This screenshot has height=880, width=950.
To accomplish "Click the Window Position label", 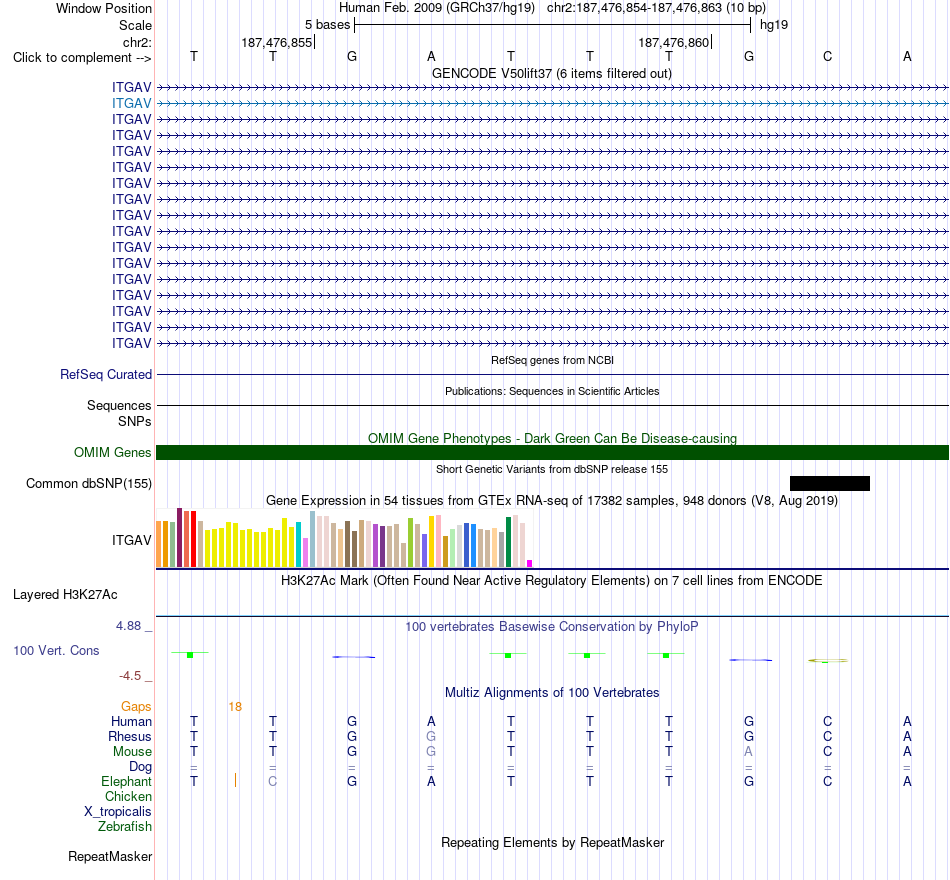I will pyautogui.click(x=104, y=8).
